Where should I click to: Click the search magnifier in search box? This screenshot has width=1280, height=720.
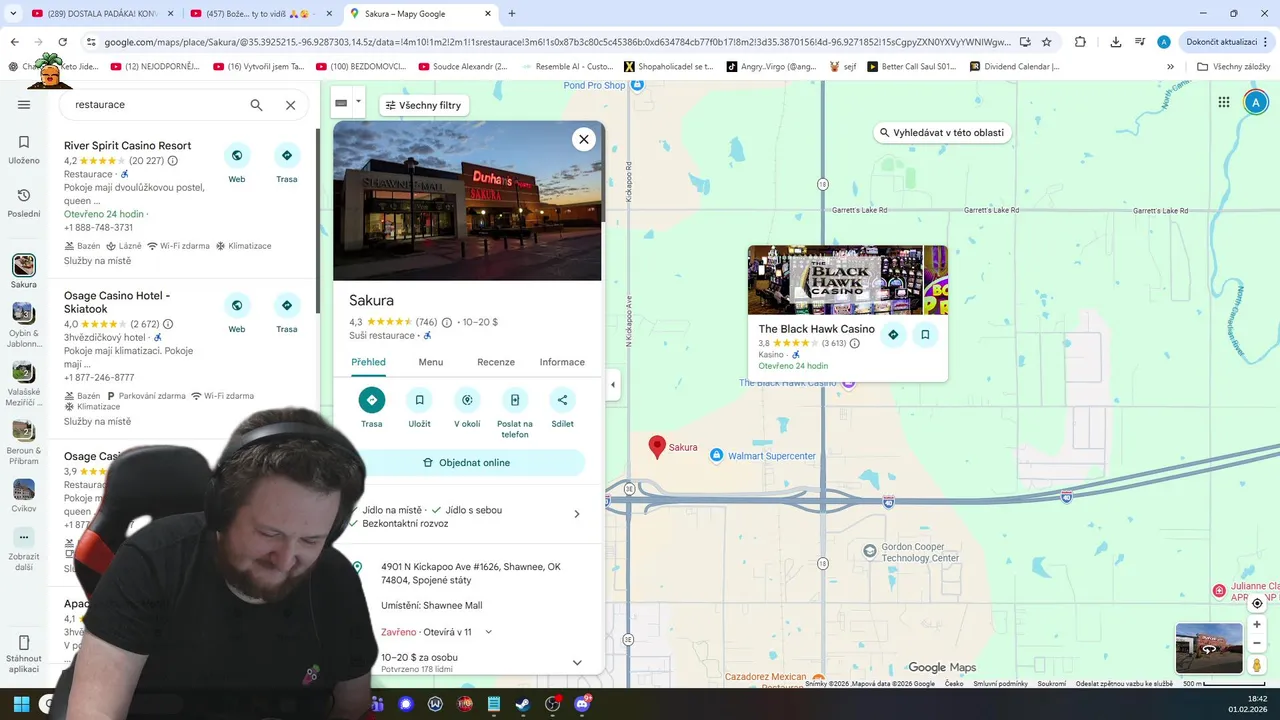coord(256,105)
